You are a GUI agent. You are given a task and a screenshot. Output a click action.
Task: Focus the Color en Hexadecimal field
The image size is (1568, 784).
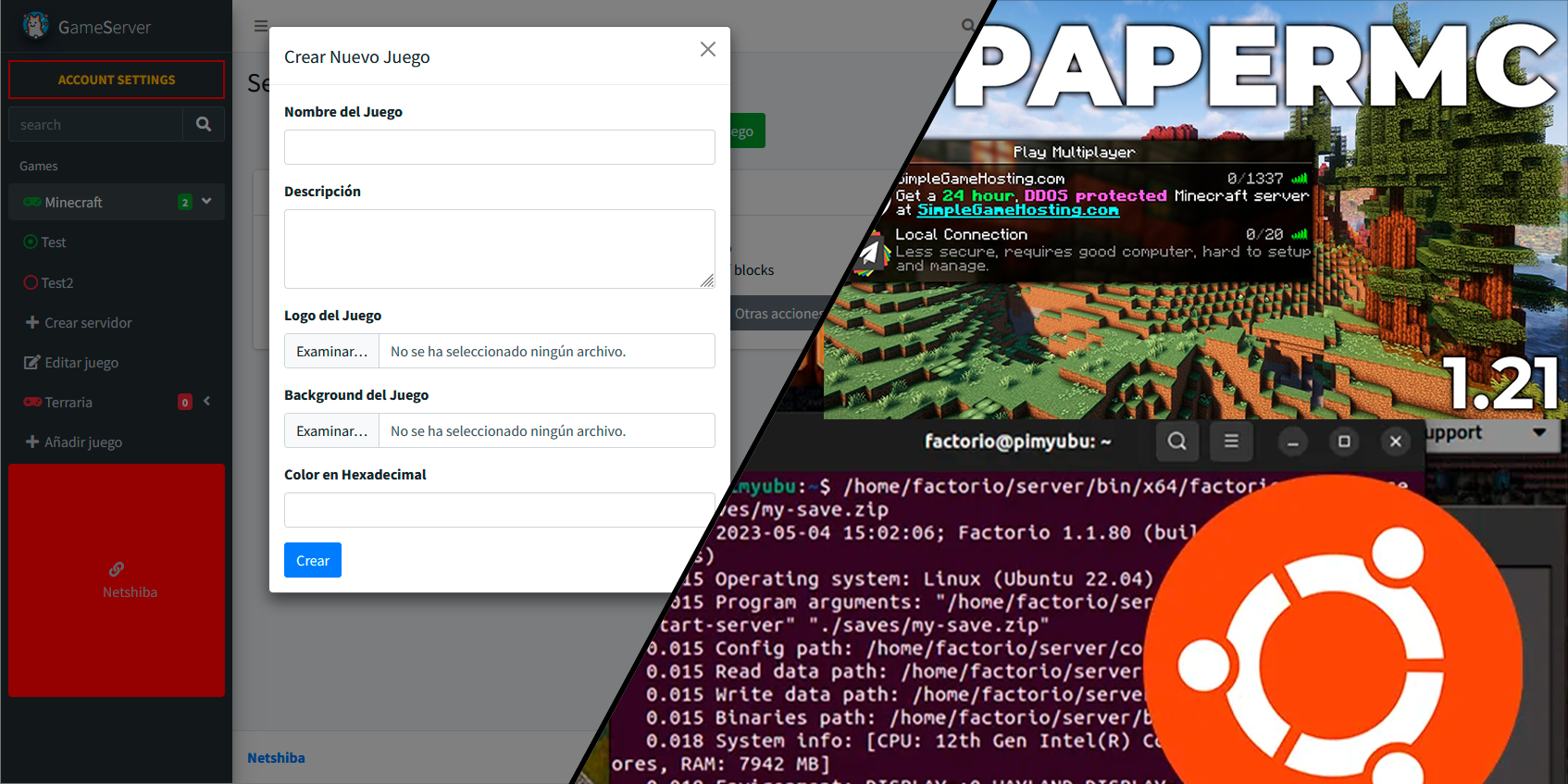point(499,510)
